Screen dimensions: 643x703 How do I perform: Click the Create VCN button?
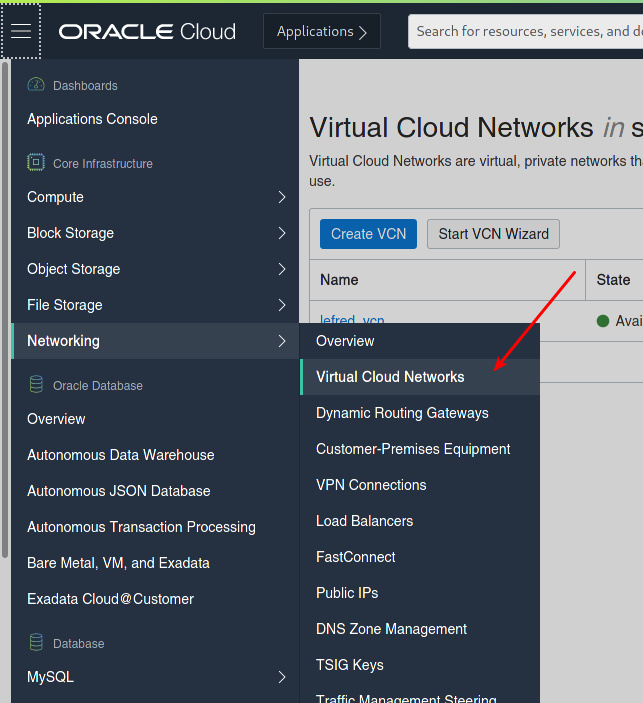pyautogui.click(x=368, y=234)
